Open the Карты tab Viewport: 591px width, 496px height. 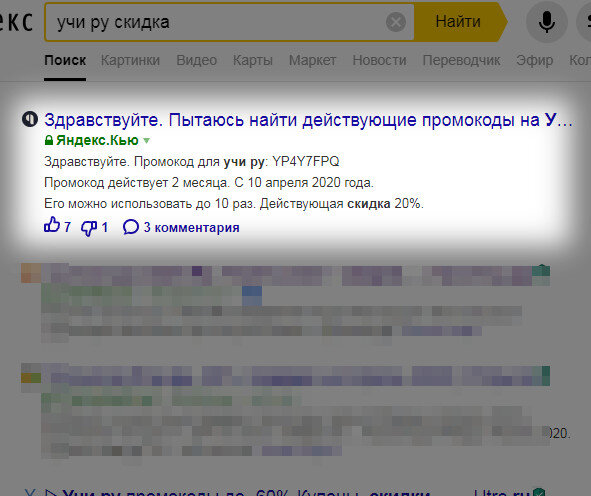click(253, 60)
